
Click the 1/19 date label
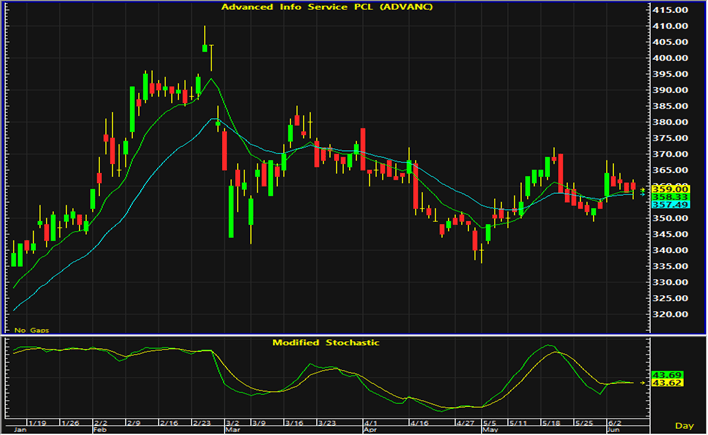pos(37,423)
